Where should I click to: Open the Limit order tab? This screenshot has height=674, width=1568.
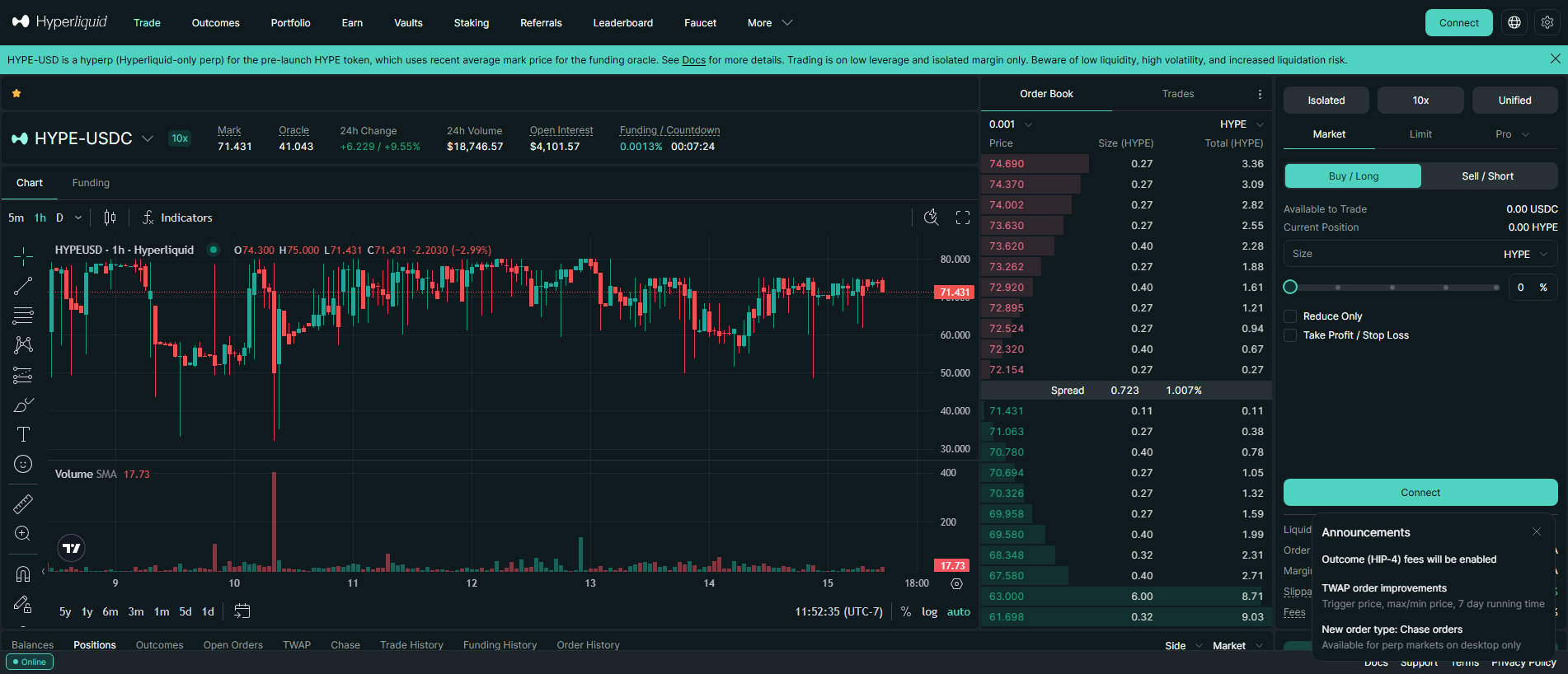coord(1420,134)
